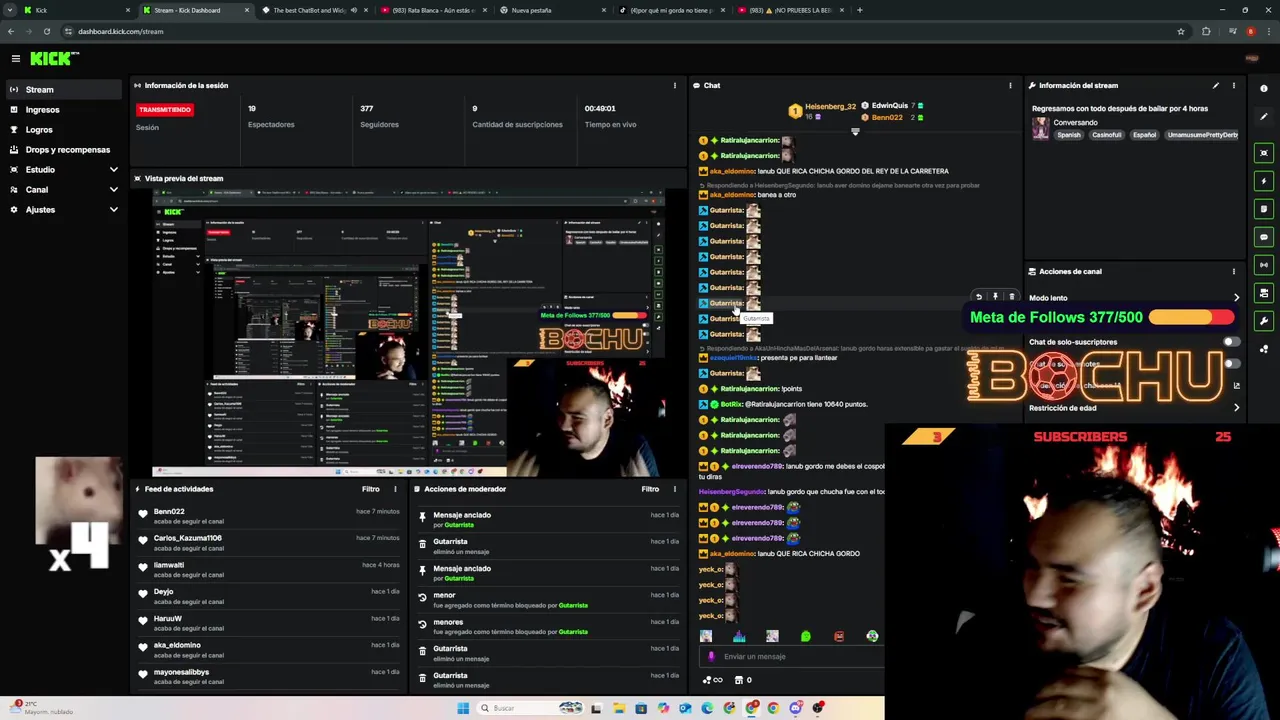The image size is (1280, 720).
Task: Open Filtro in Acciones de moderador
Action: [x=650, y=489]
